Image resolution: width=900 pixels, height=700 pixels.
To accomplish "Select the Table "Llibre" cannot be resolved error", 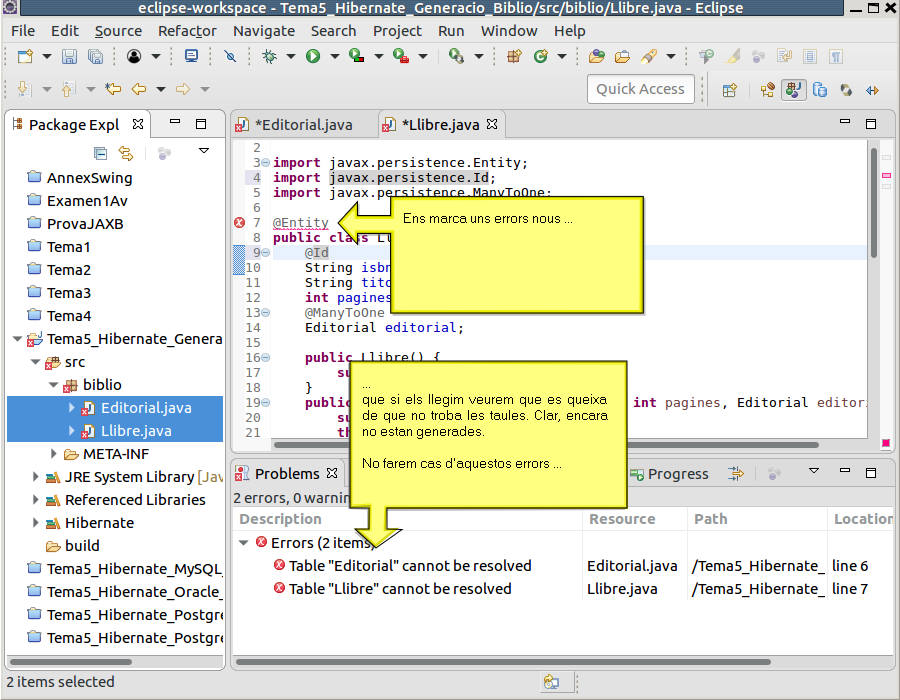I will point(400,589).
